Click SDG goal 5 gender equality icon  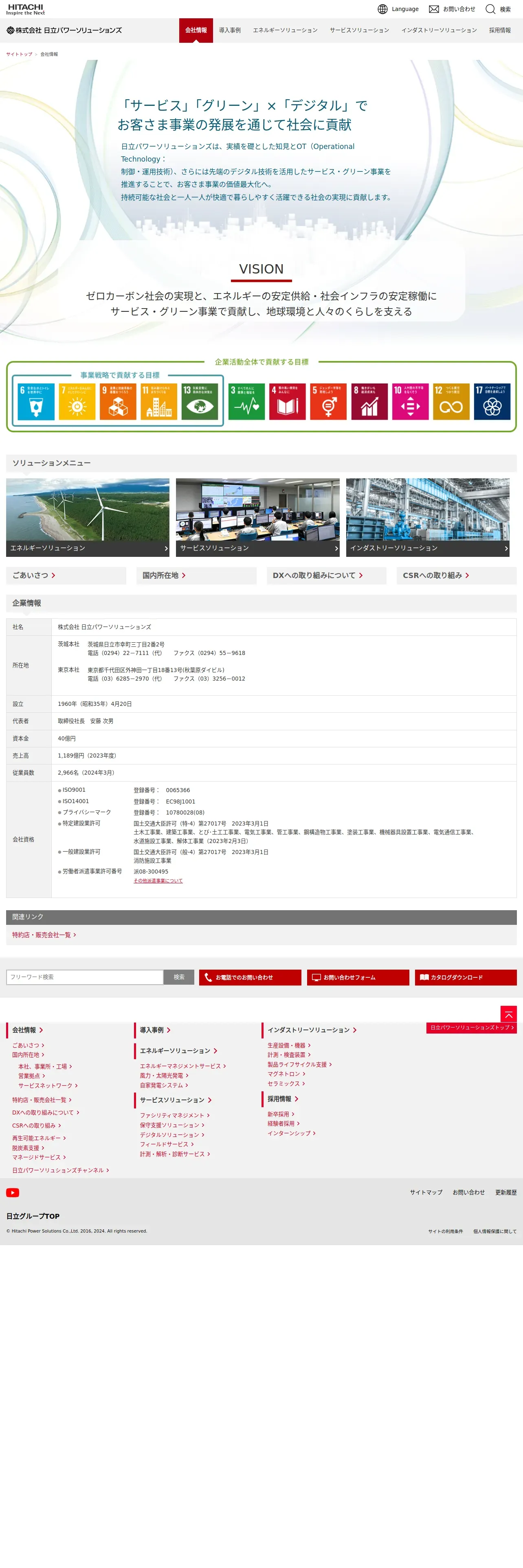(328, 402)
